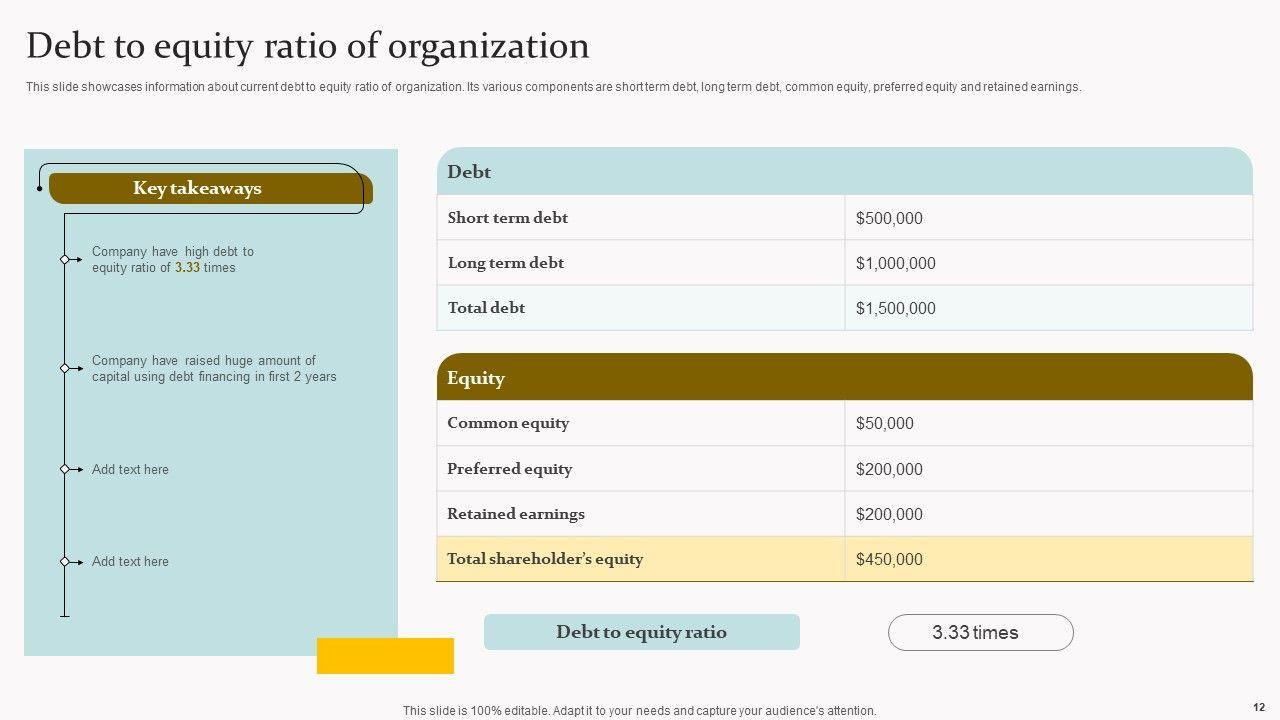This screenshot has height=720, width=1280.
Task: Select the yellow rectangle decoration shape
Action: coord(385,656)
